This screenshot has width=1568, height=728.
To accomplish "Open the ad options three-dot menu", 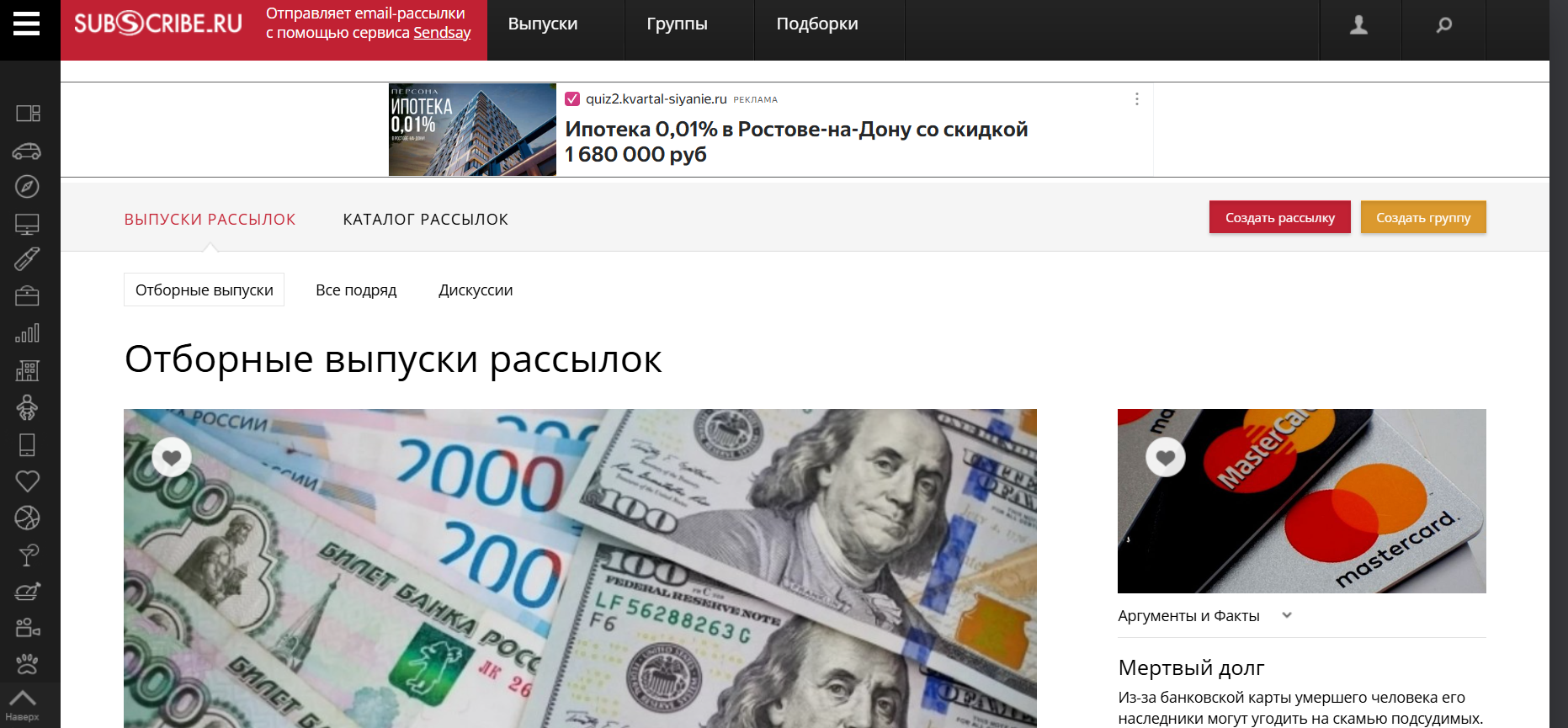I will pos(1136,99).
